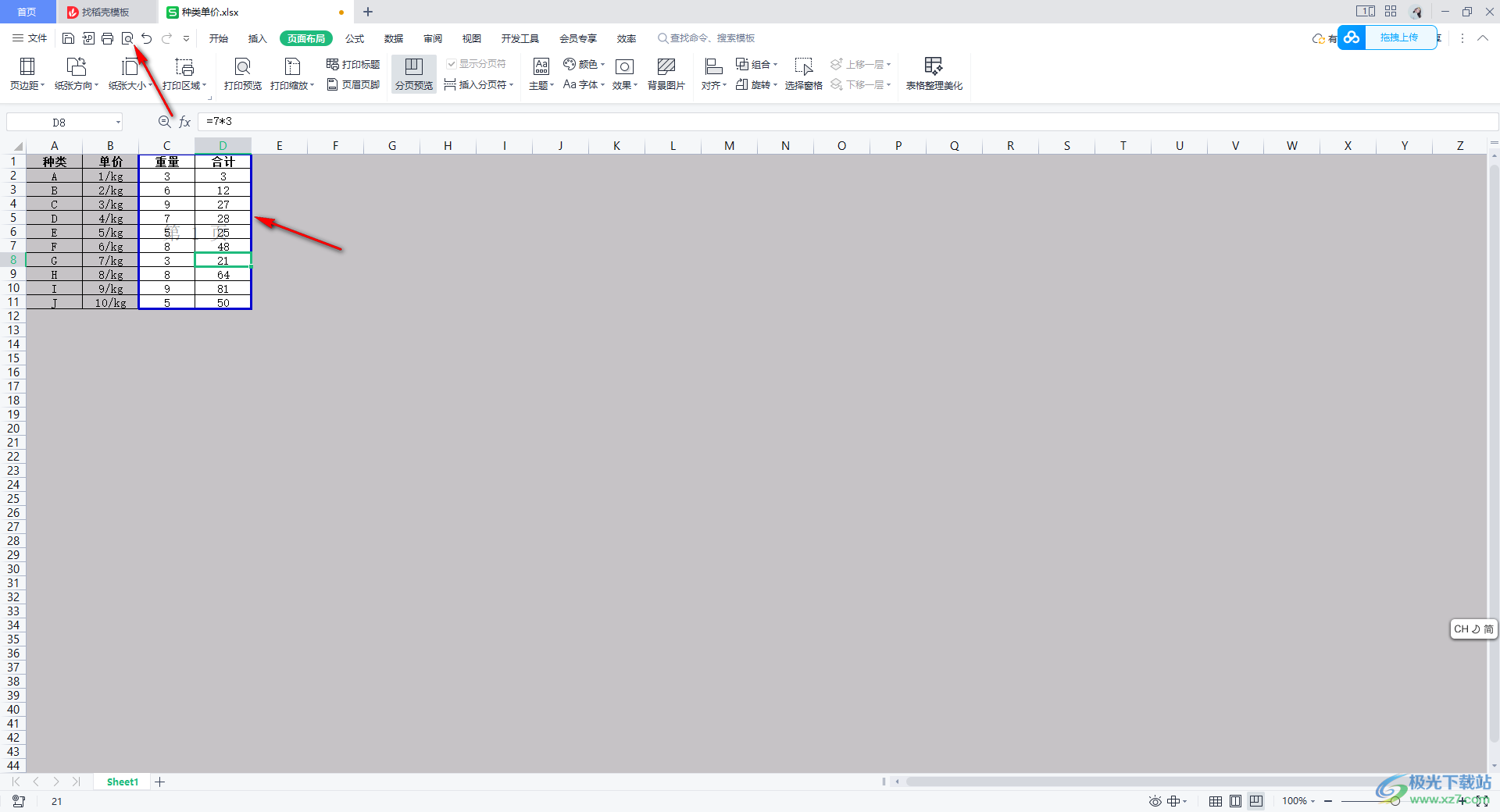Click the fx insert function icon
The width and height of the screenshot is (1500, 812).
[185, 122]
